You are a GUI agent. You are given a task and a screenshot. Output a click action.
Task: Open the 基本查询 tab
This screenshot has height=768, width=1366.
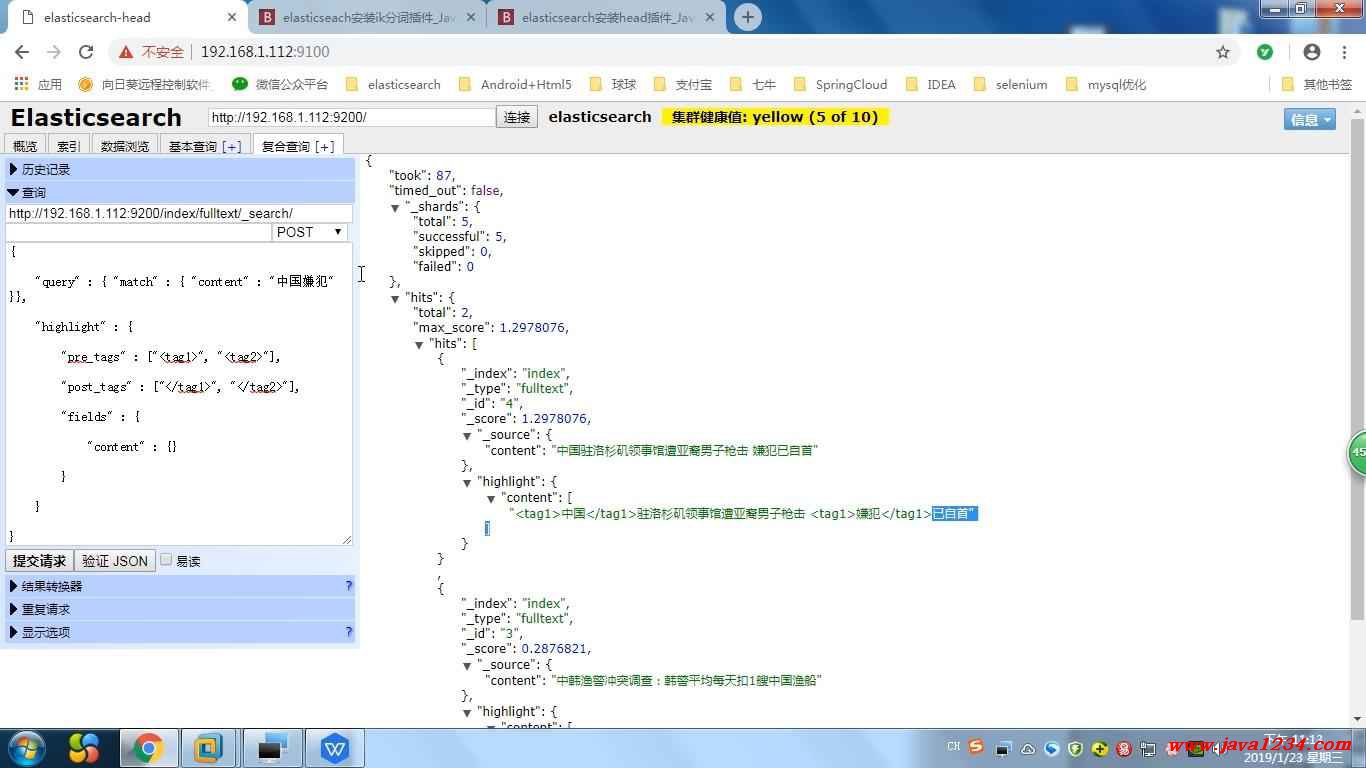coord(205,146)
